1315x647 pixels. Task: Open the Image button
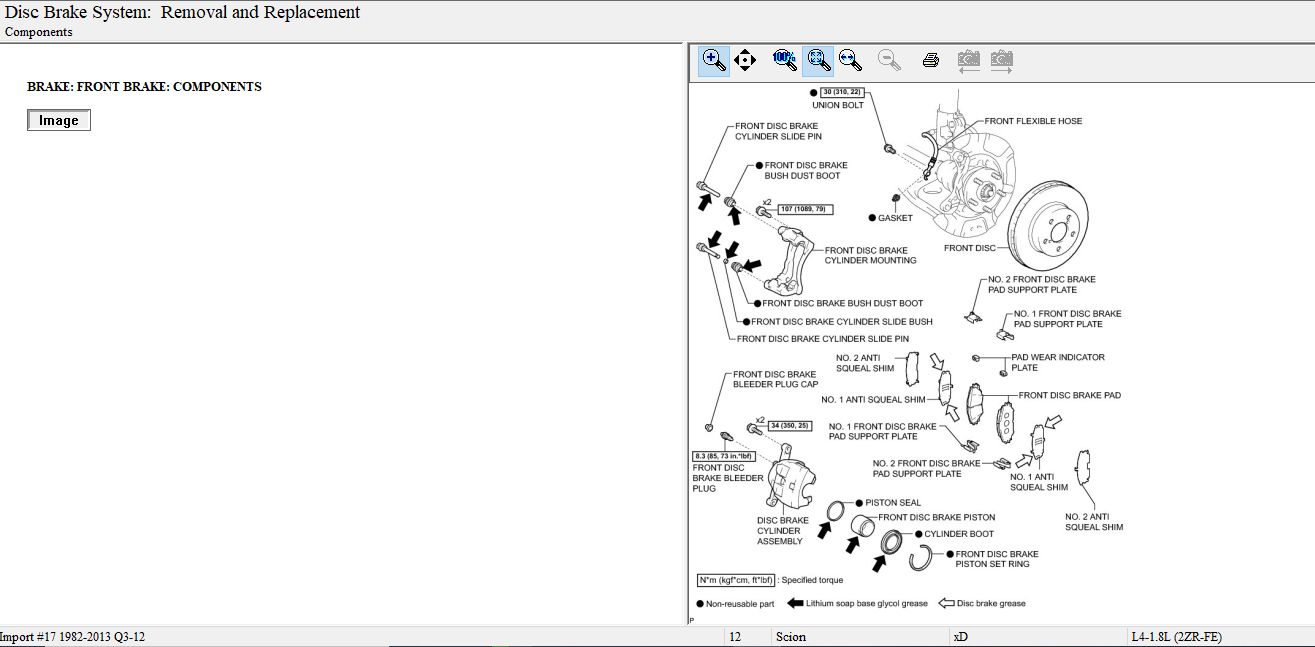click(x=59, y=120)
